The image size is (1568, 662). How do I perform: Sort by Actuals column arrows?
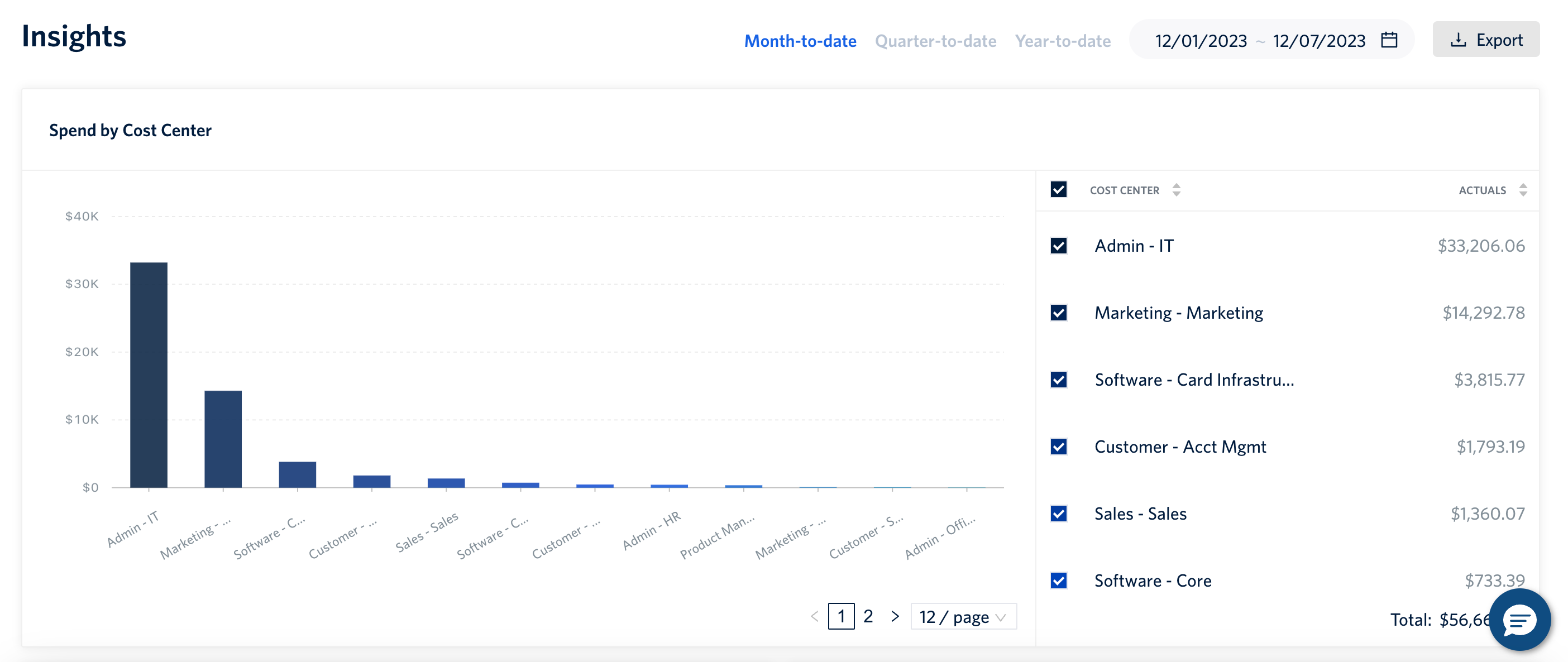click(1522, 190)
